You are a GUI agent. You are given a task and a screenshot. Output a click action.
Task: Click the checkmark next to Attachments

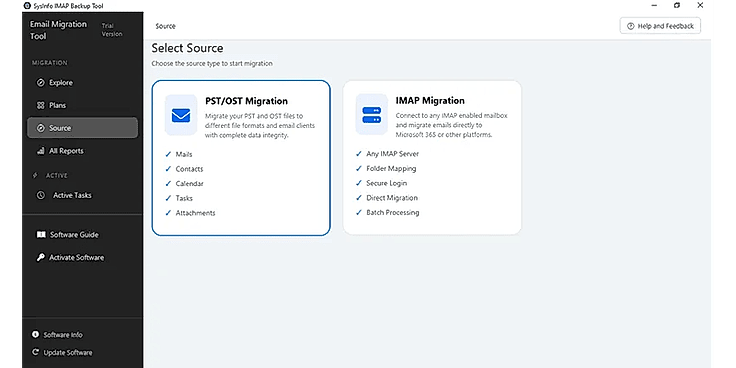(x=168, y=213)
